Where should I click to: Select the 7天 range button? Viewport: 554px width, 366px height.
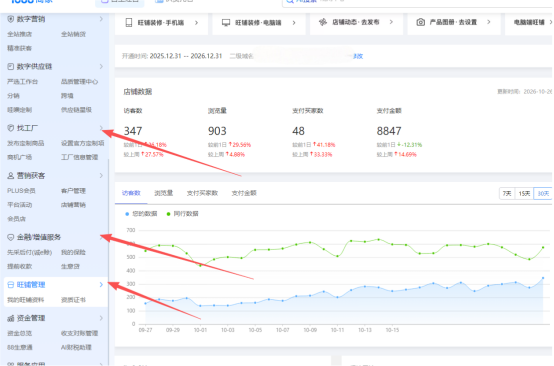coord(507,194)
